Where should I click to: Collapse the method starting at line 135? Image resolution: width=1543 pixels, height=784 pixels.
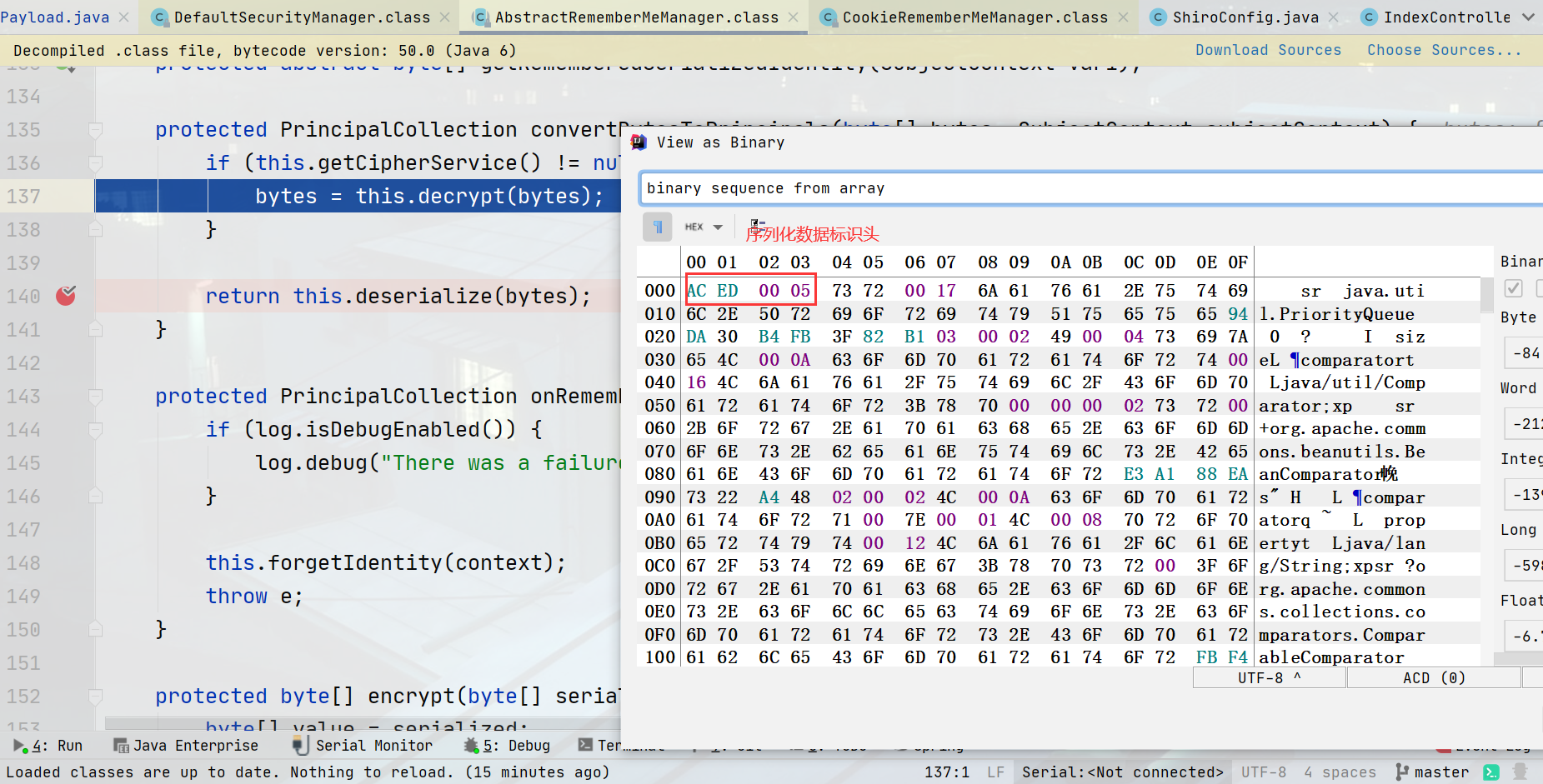pos(95,130)
